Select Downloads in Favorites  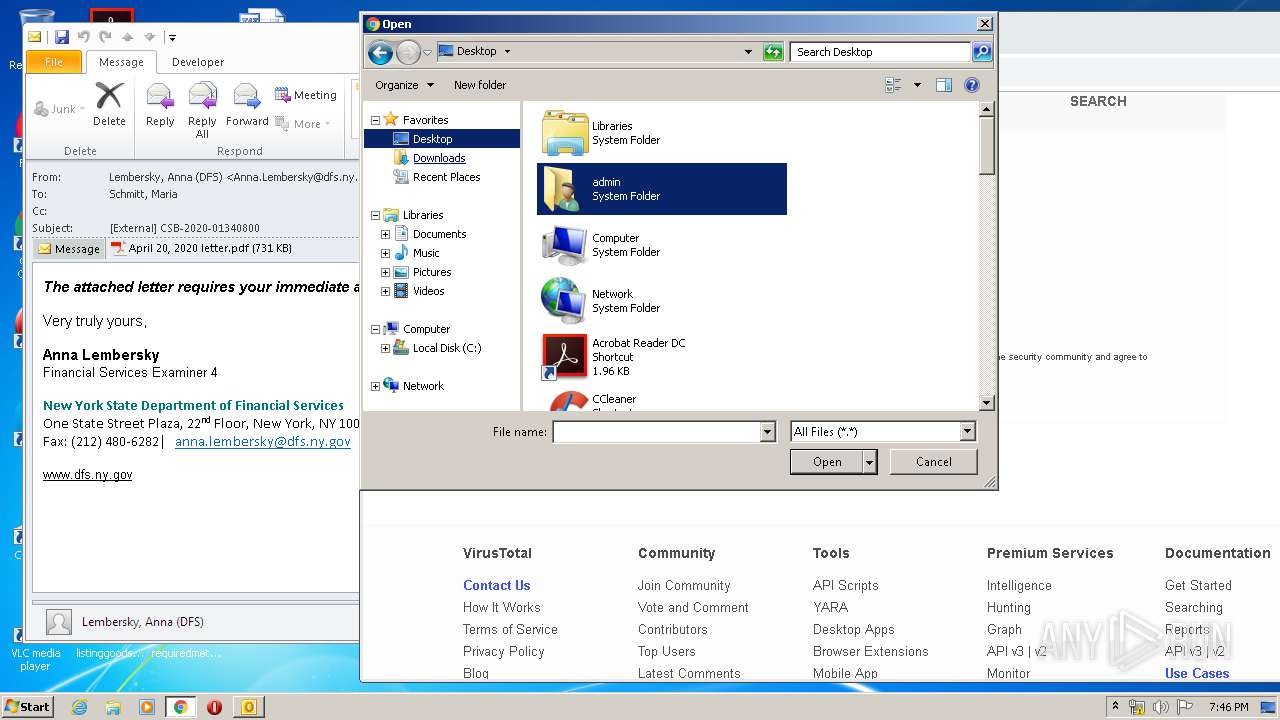click(439, 158)
